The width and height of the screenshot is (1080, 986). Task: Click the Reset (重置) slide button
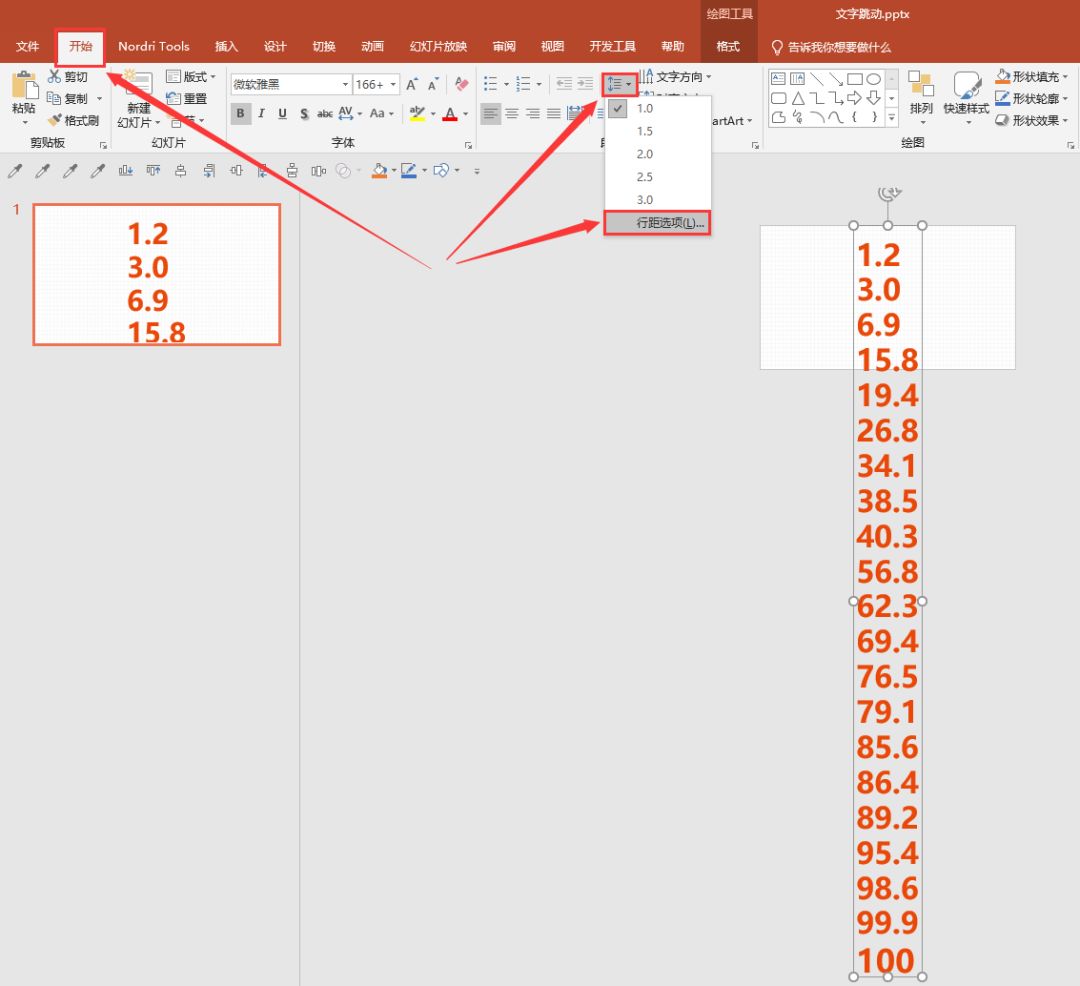(187, 98)
